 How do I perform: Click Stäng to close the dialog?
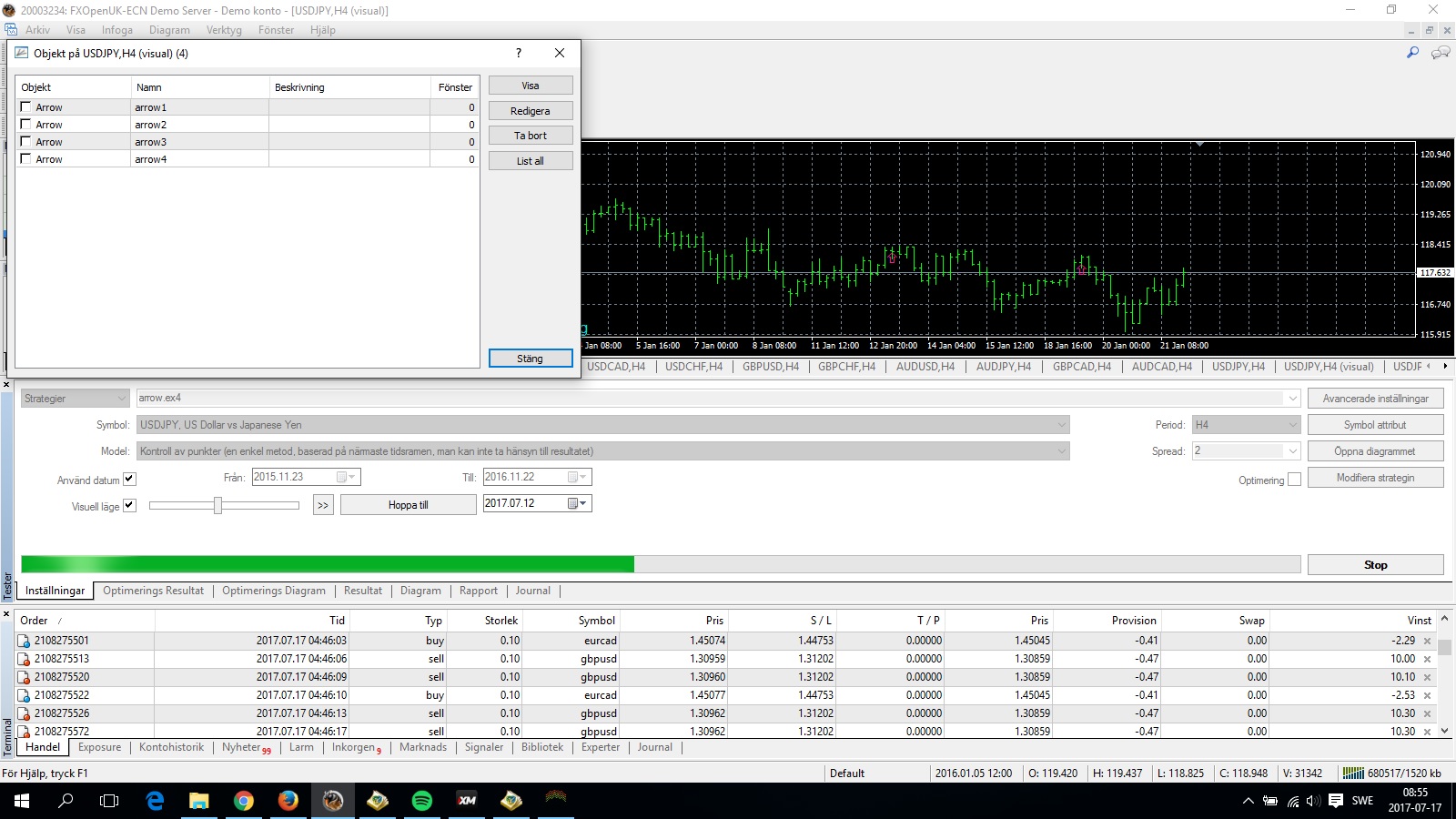tap(531, 359)
